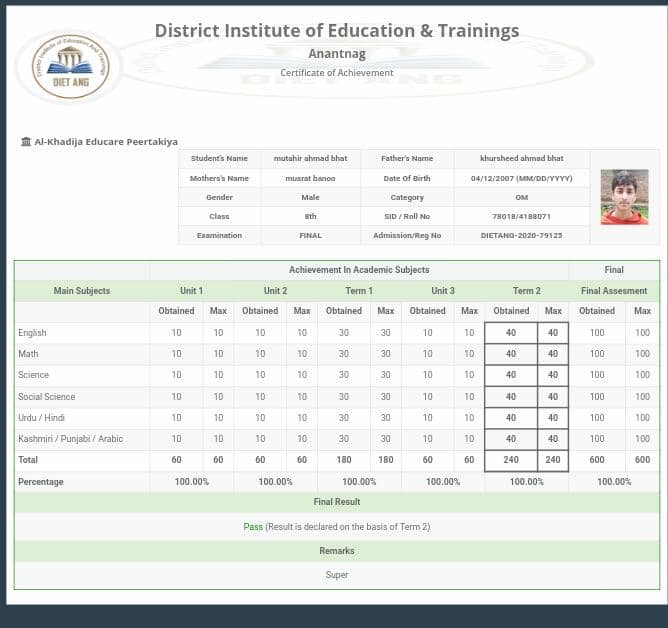Click the 'Remarks' section header
Image resolution: width=668 pixels, height=628 pixels.
(x=337, y=551)
